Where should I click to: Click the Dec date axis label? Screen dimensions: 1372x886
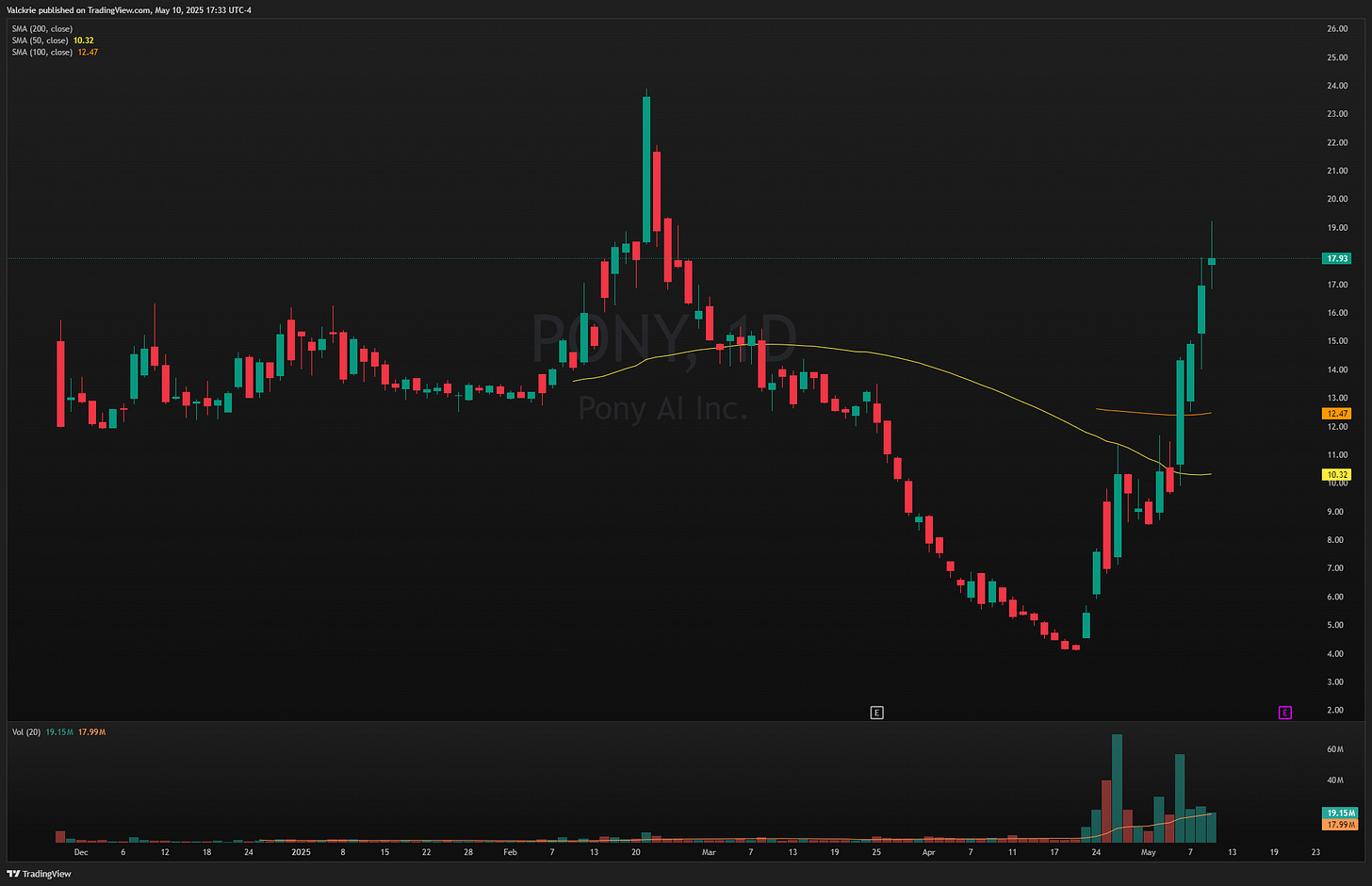pyautogui.click(x=81, y=852)
